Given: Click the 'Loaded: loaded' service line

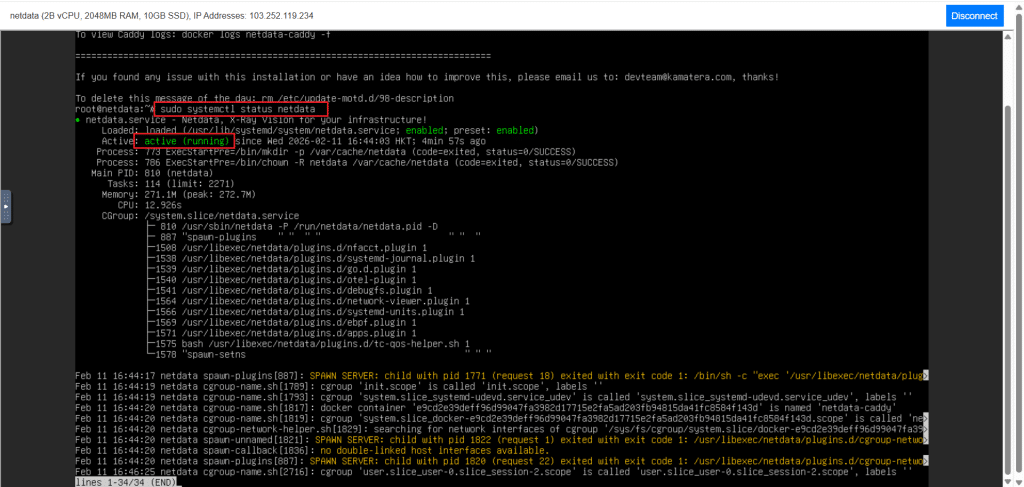Looking at the screenshot, I should [319, 131].
